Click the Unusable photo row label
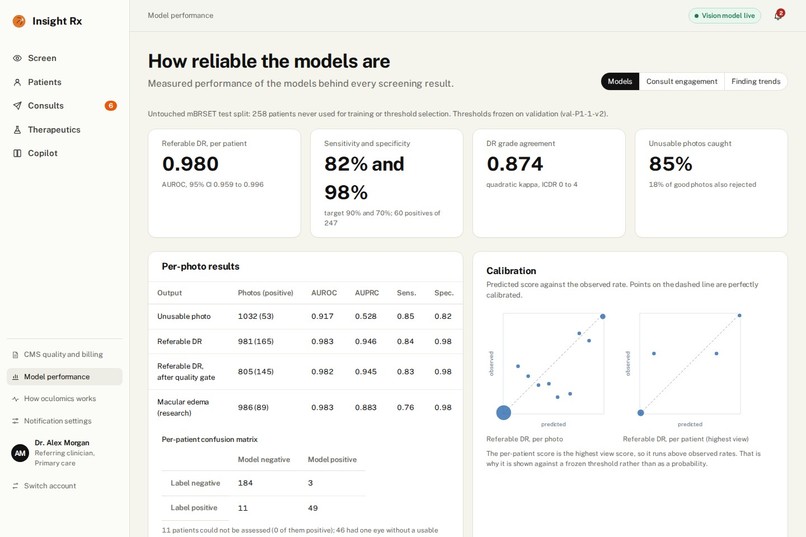 point(184,317)
